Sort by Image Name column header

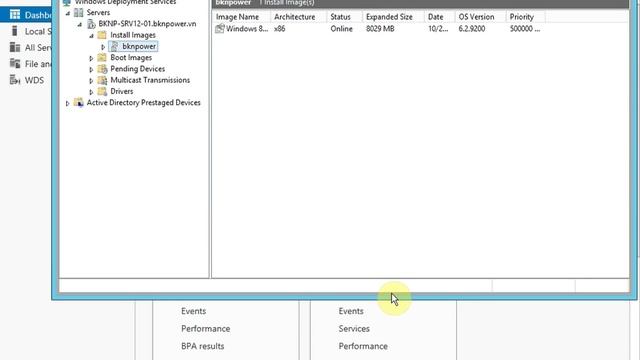[x=241, y=17]
